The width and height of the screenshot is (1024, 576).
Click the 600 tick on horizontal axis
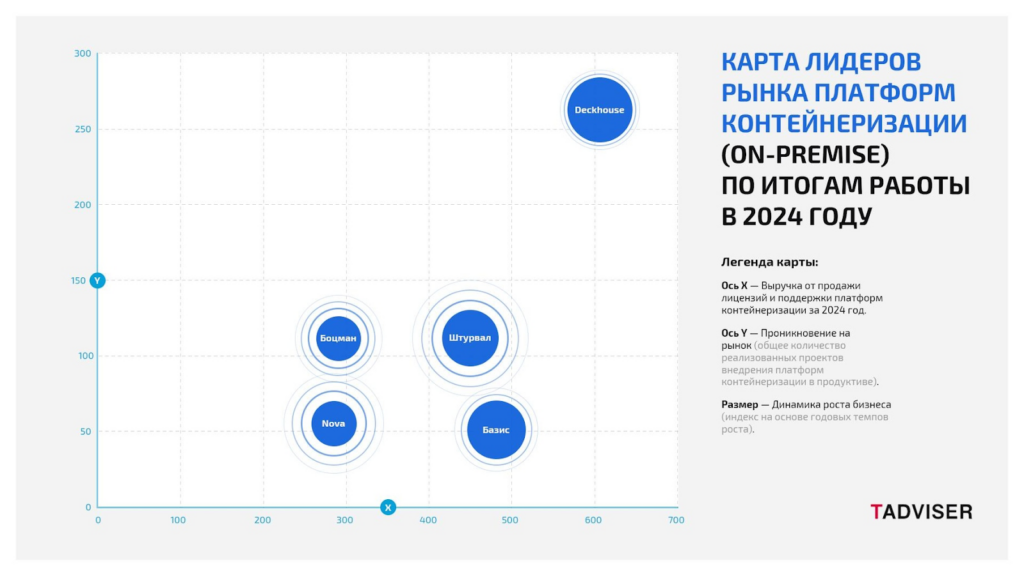593,521
